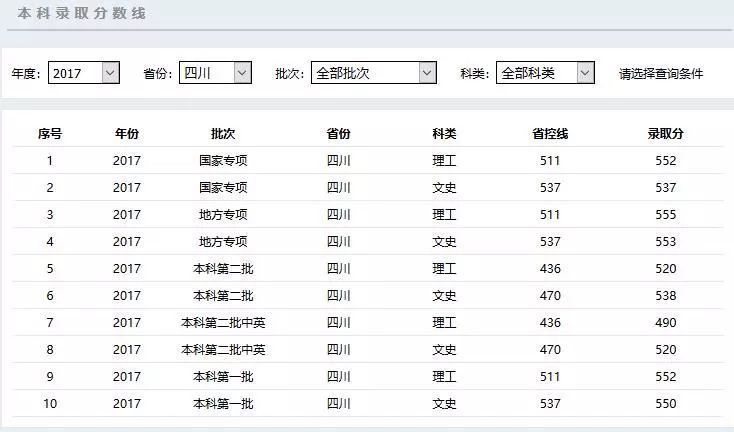This screenshot has width=734, height=432.
Task: Expand the 科类 dropdown showing 全部科类
Action: 545,73
